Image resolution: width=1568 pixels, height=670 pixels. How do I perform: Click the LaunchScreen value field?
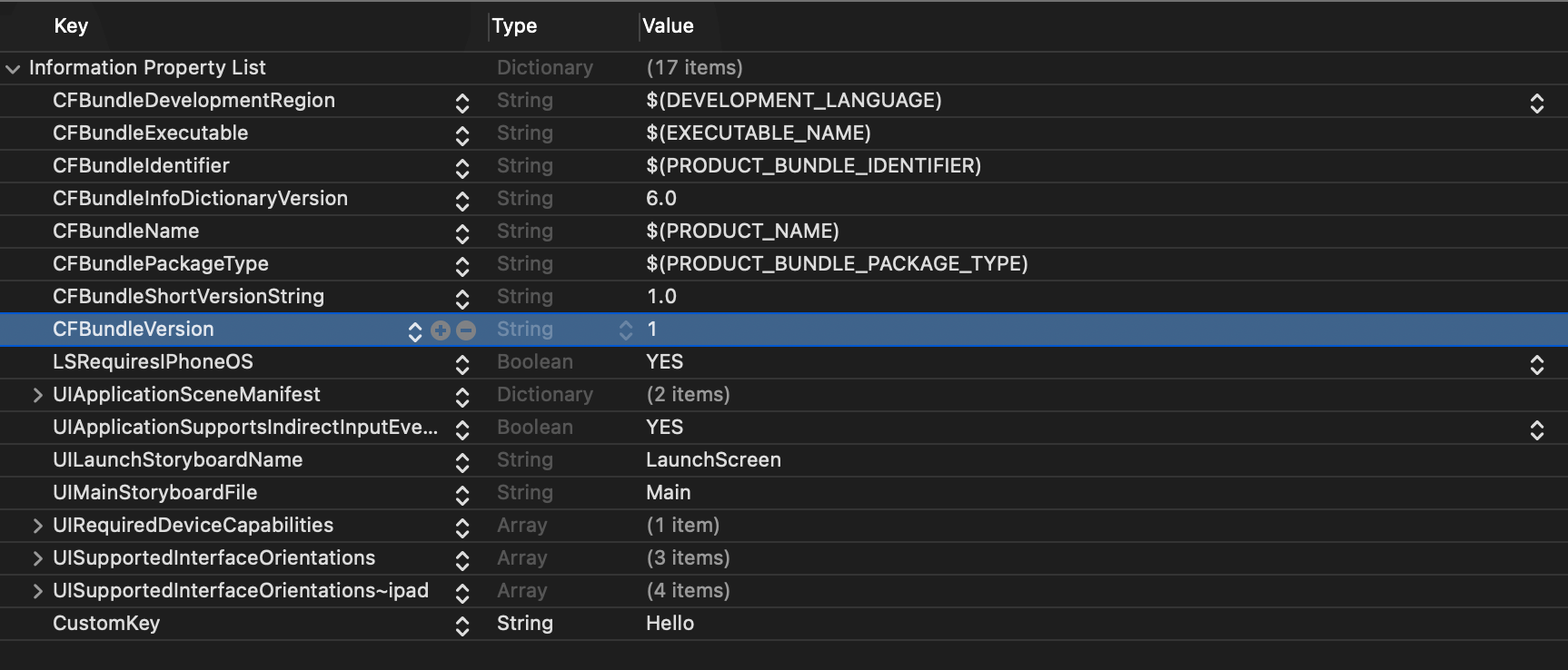point(713,460)
